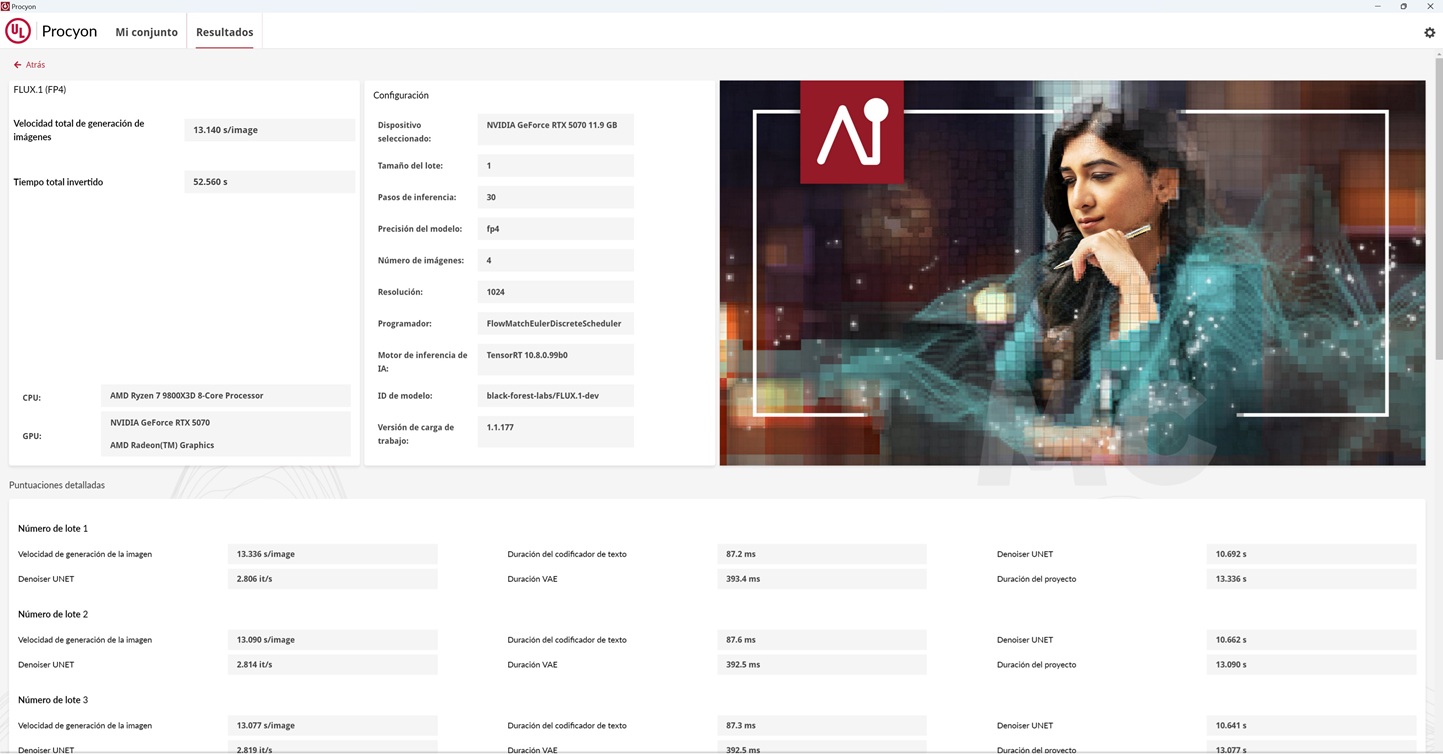1443x754 pixels.
Task: Click the NVIDIA GeForce RTX 5070 11.9 GB field
Action: [x=552, y=125]
